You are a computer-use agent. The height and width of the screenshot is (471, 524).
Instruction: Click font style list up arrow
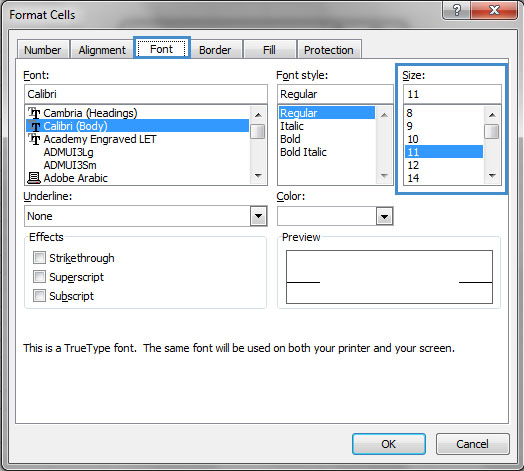point(384,115)
